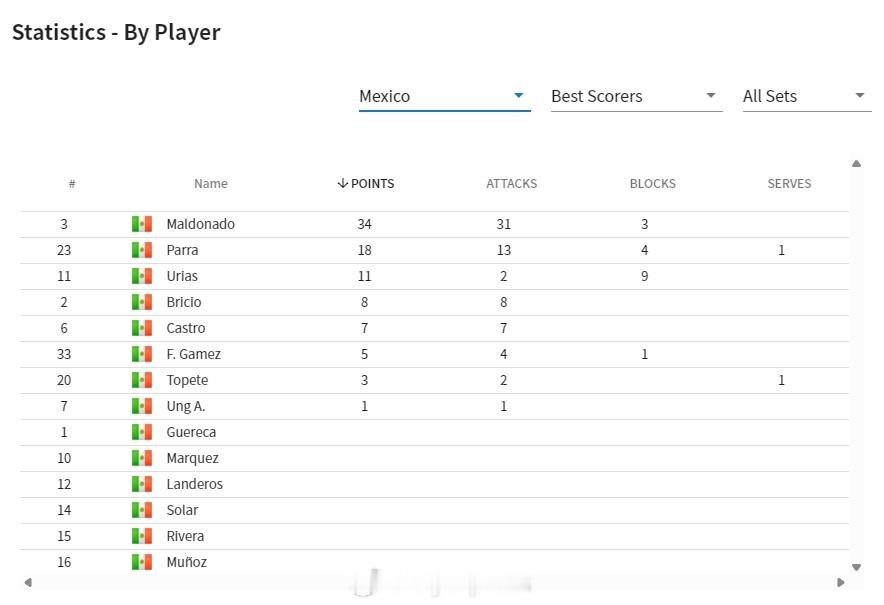Select the player row Bricio
Screen dimensions: 884x605
(x=434, y=302)
